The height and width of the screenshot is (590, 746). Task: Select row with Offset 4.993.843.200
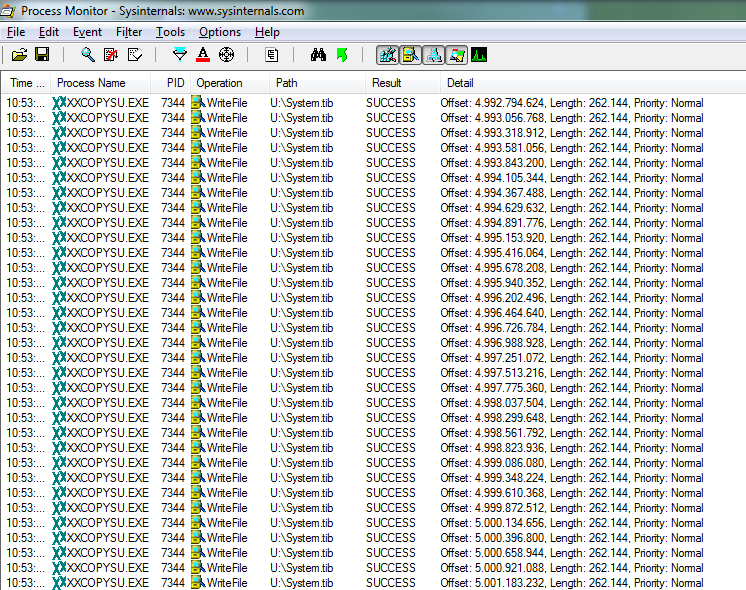click(373, 163)
